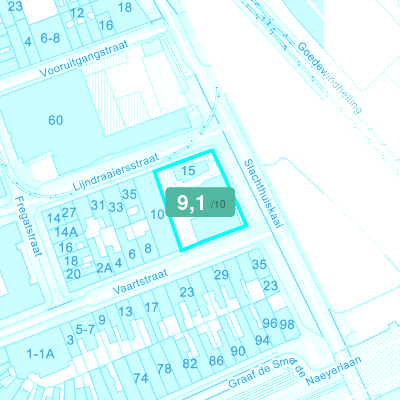Click house number 86
The height and width of the screenshot is (400, 400).
pyautogui.click(x=216, y=360)
